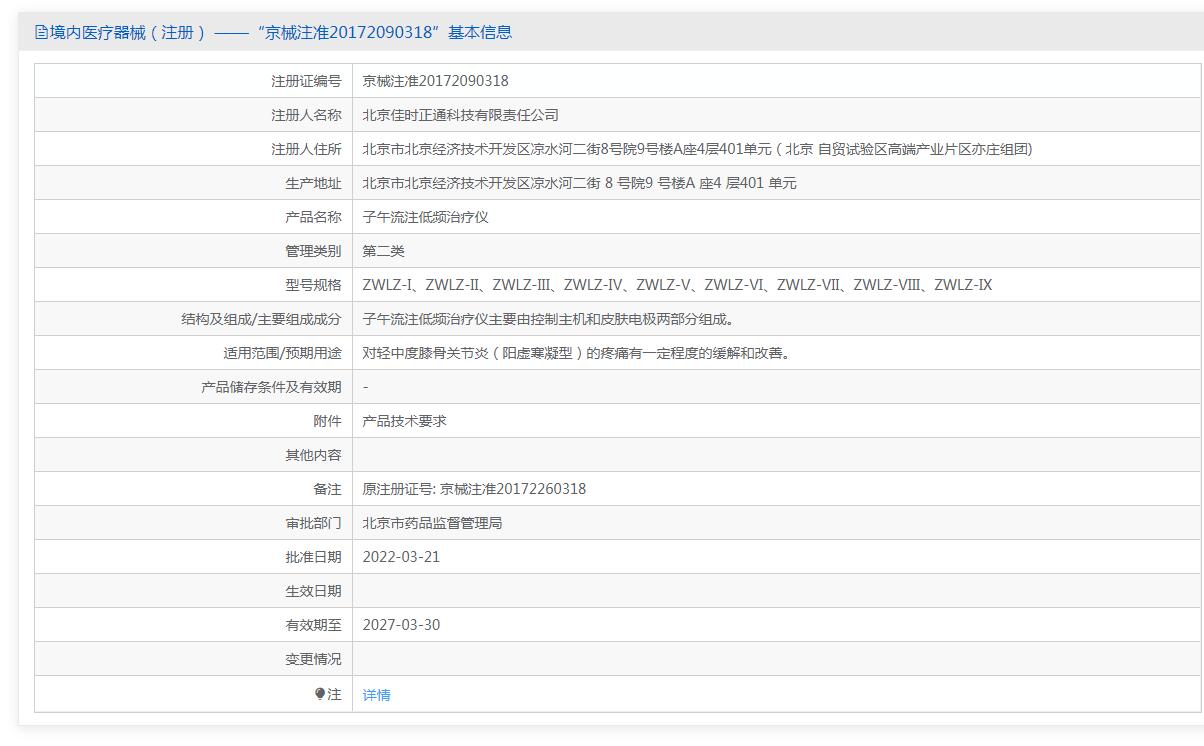Select approval date 2022-03-21
The width and height of the screenshot is (1204, 746).
pos(401,557)
